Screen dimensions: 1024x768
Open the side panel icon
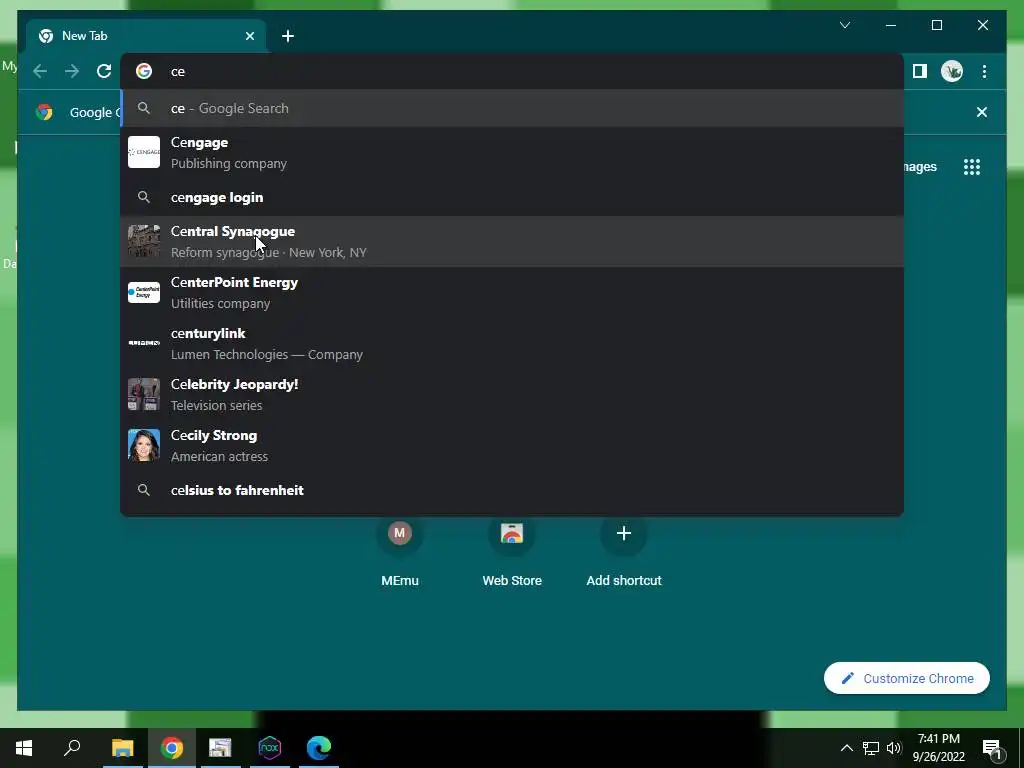pyautogui.click(x=920, y=71)
